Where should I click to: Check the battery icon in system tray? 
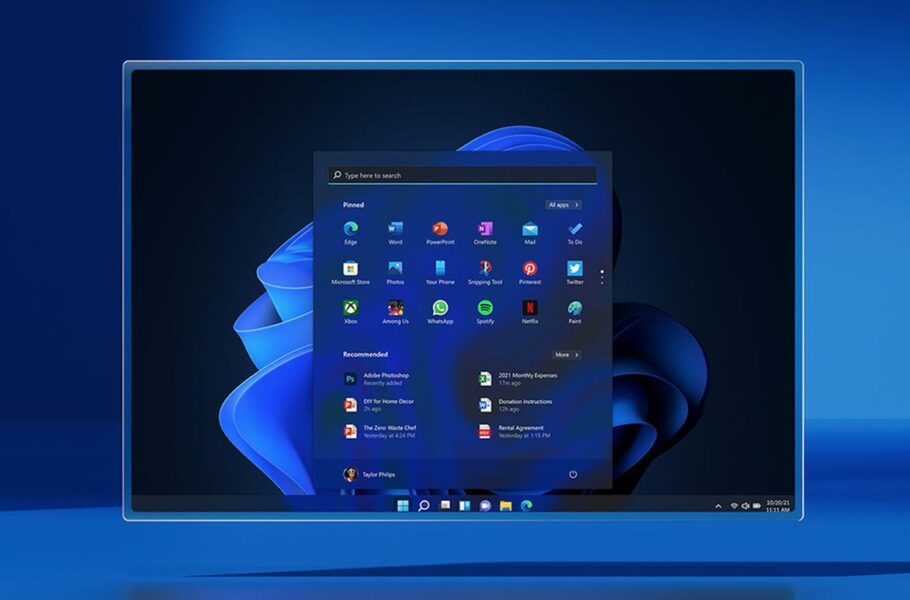(757, 506)
